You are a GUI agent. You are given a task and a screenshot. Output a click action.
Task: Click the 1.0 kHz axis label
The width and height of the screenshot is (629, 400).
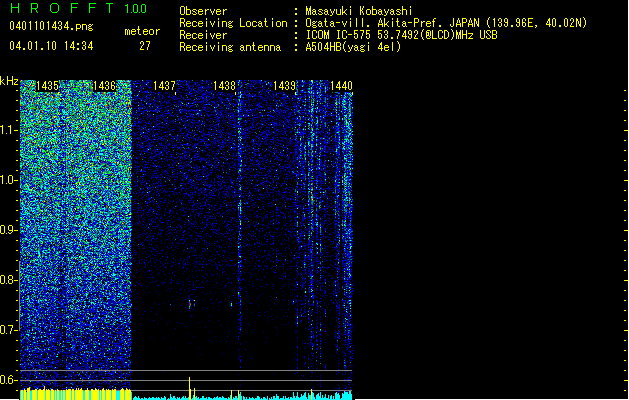pos(8,180)
